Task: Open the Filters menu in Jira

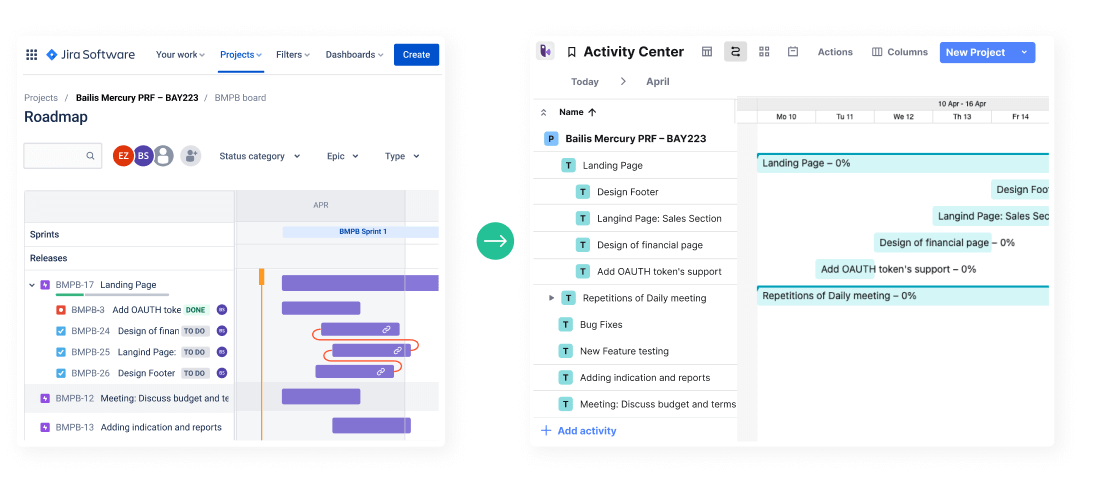Action: click(x=293, y=55)
